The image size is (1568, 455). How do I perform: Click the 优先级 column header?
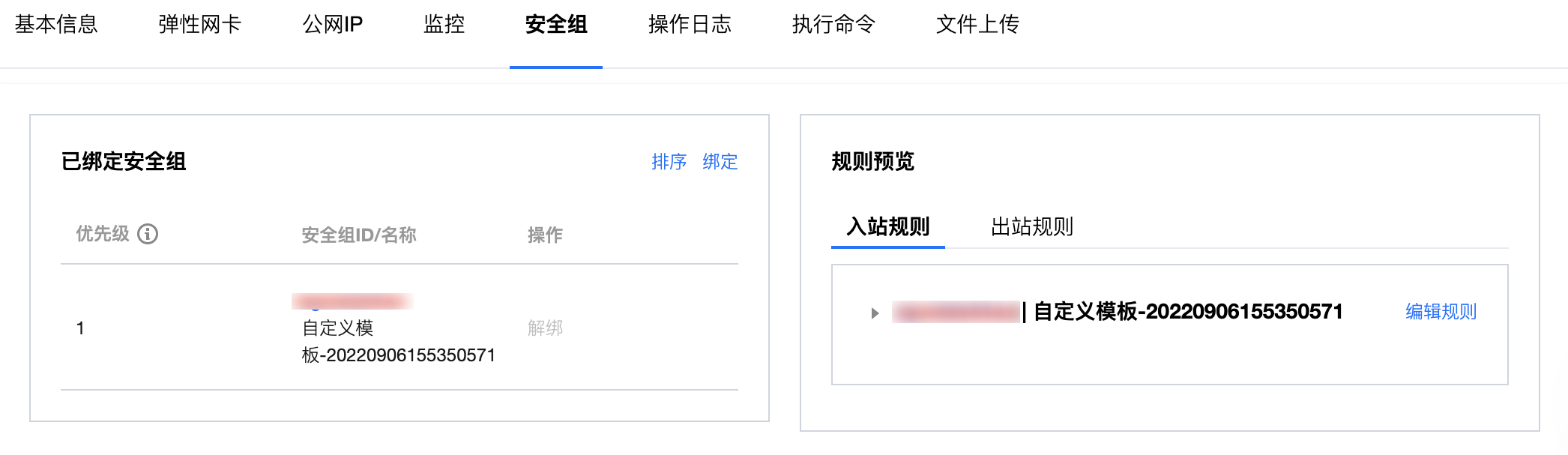[103, 234]
